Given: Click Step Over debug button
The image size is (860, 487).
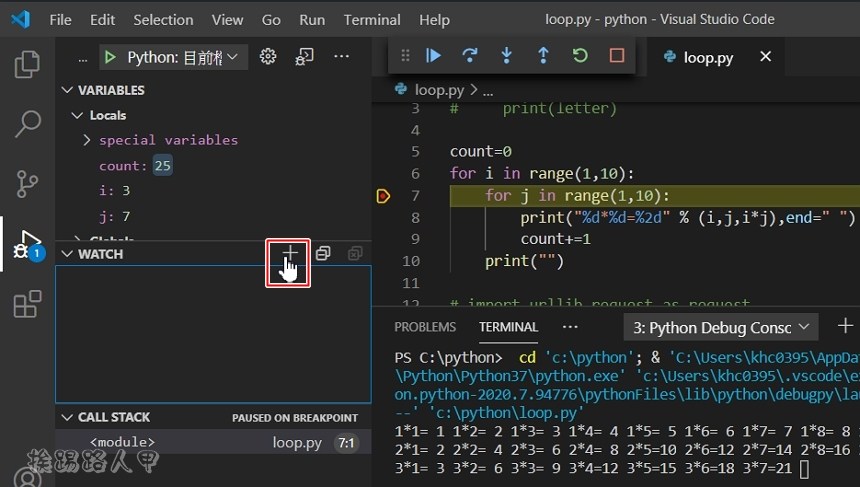Looking at the screenshot, I should [469, 56].
